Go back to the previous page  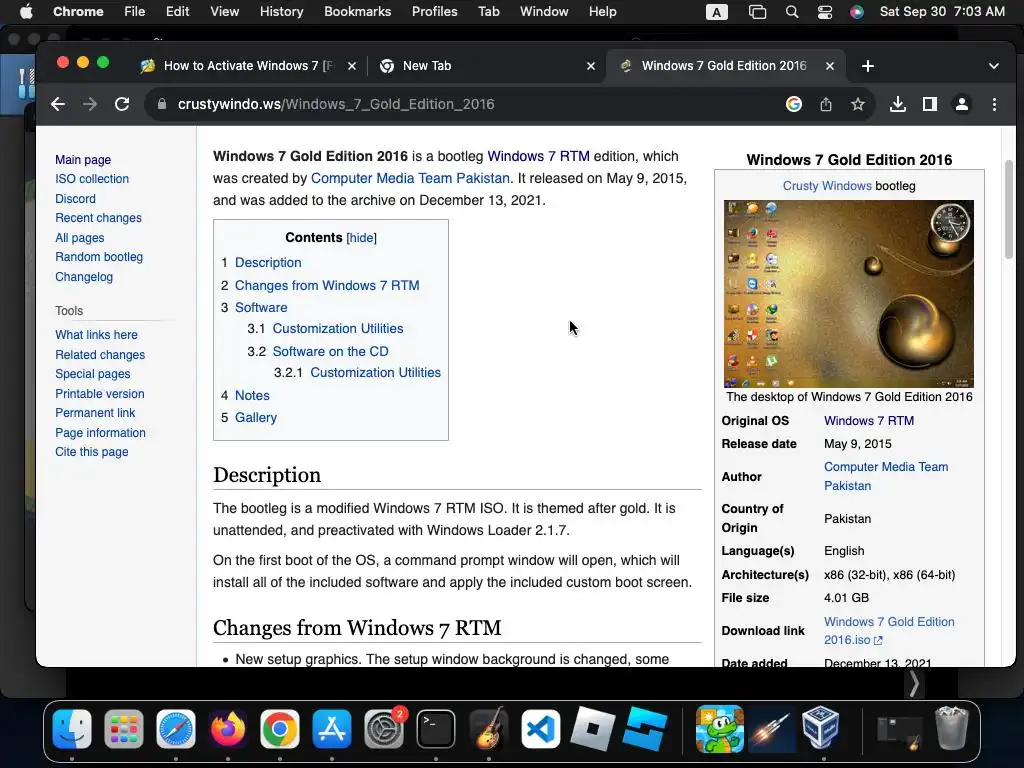58,104
